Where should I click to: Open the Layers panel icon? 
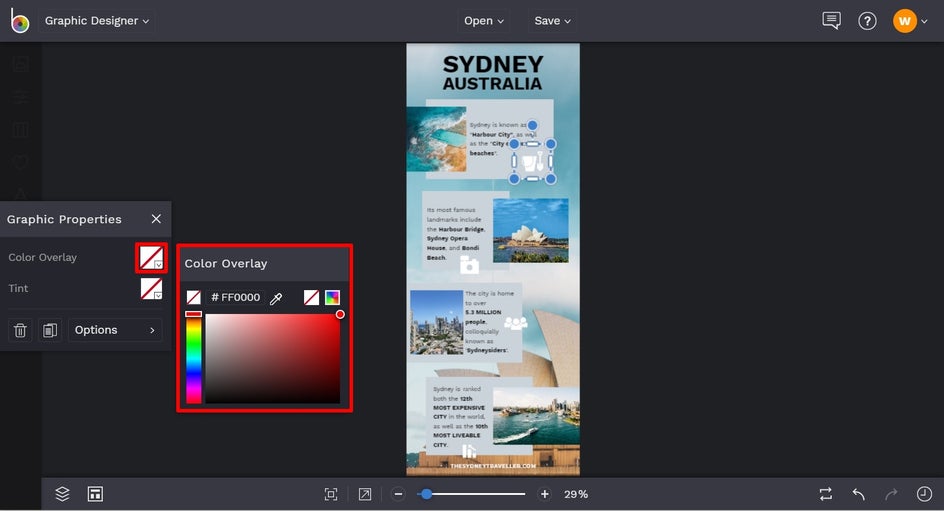[x=63, y=494]
